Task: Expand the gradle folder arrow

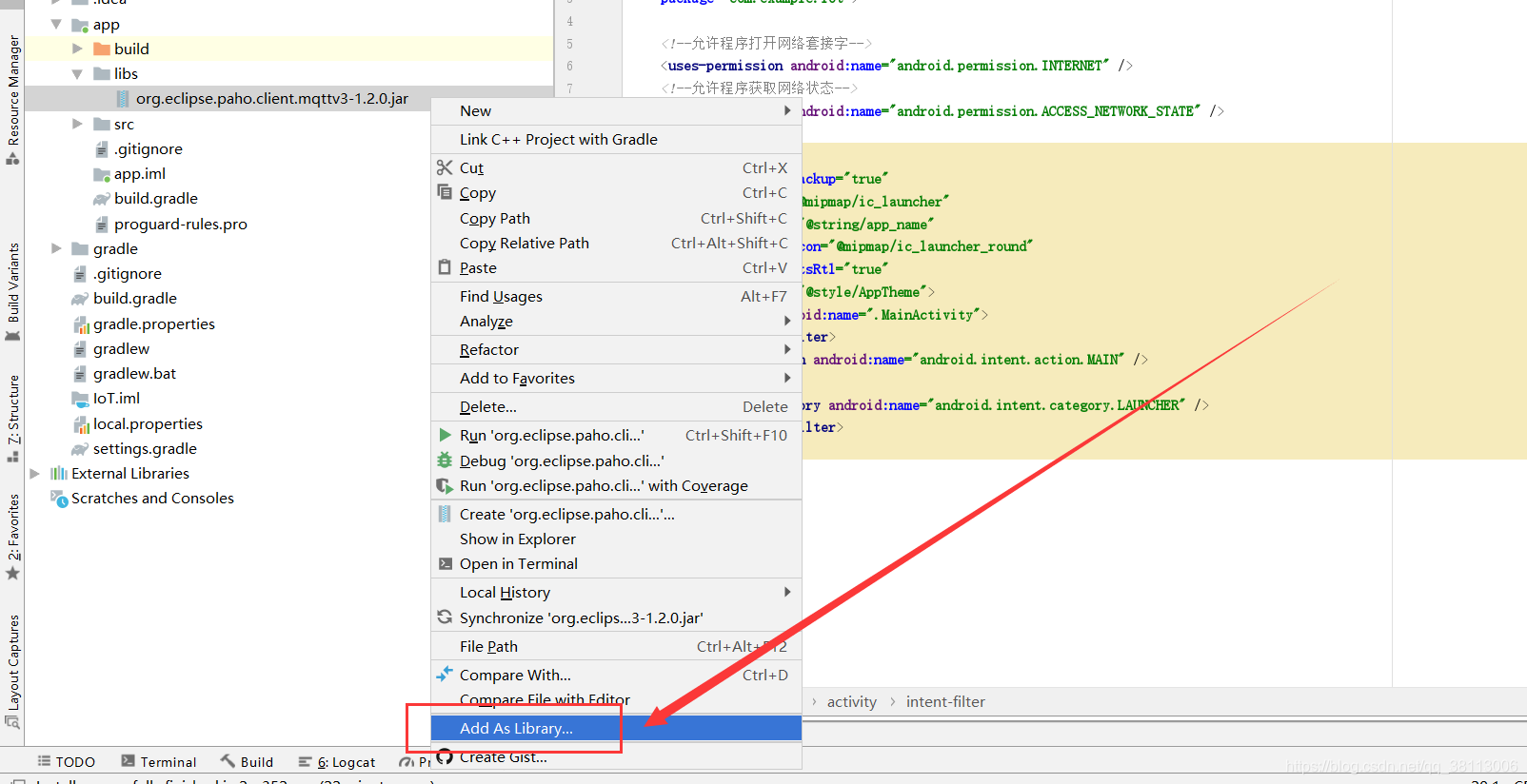Action: (56, 248)
